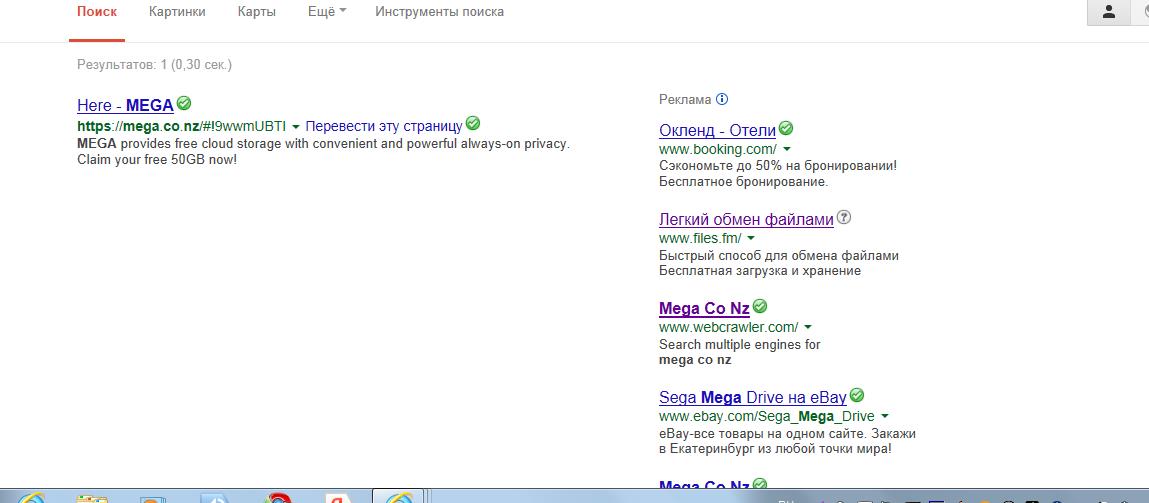Open the Легкий обмен файлами ad link
The width and height of the screenshot is (1149, 503).
(x=746, y=219)
